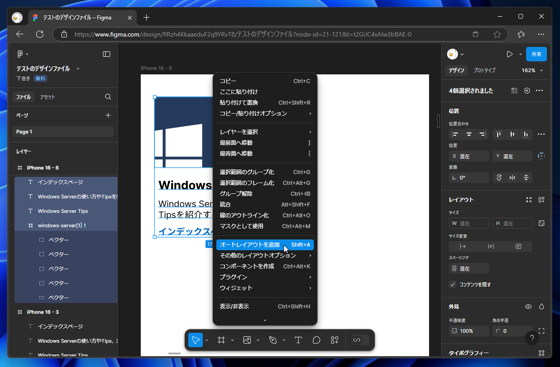This screenshot has width=560, height=367.
Task: Select Page 1 in pages list
Action: click(x=63, y=132)
